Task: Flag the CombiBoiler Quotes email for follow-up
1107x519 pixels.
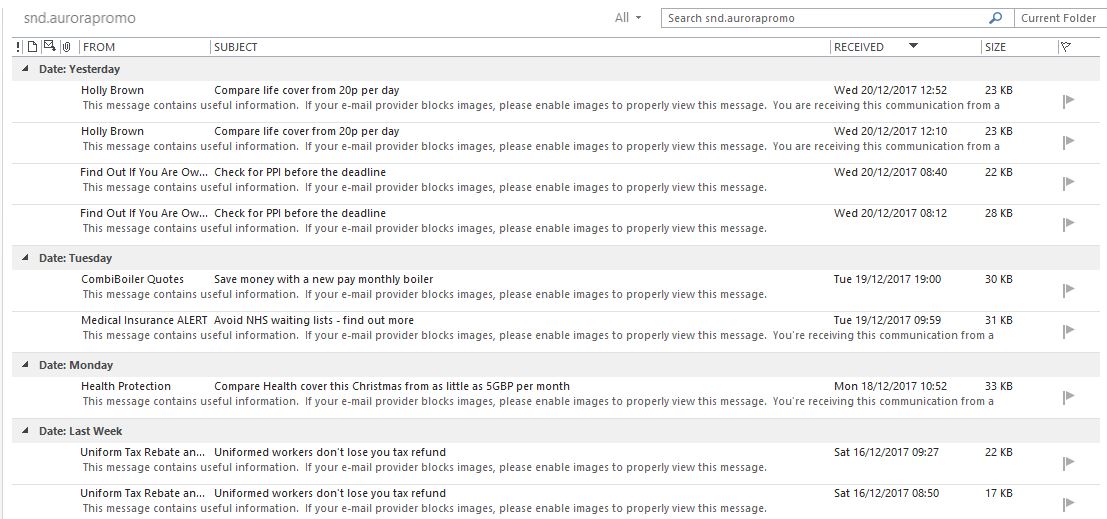Action: [x=1068, y=289]
